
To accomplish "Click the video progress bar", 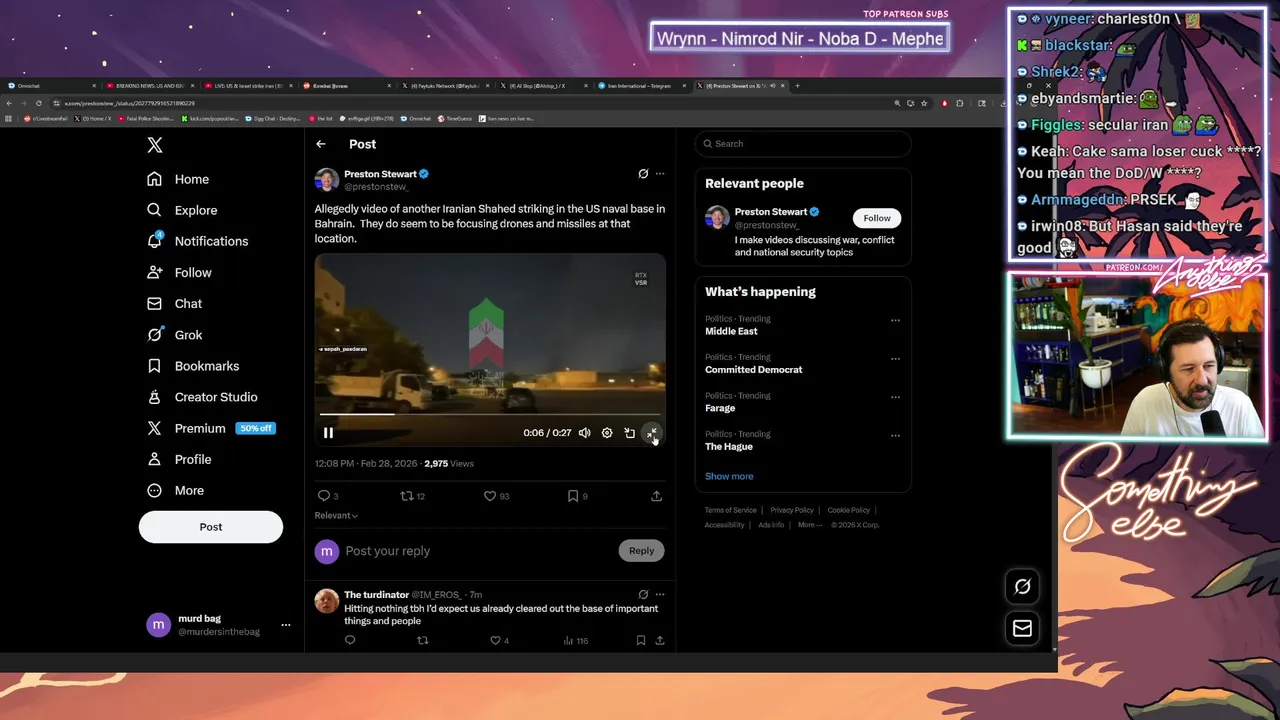I will [490, 414].
